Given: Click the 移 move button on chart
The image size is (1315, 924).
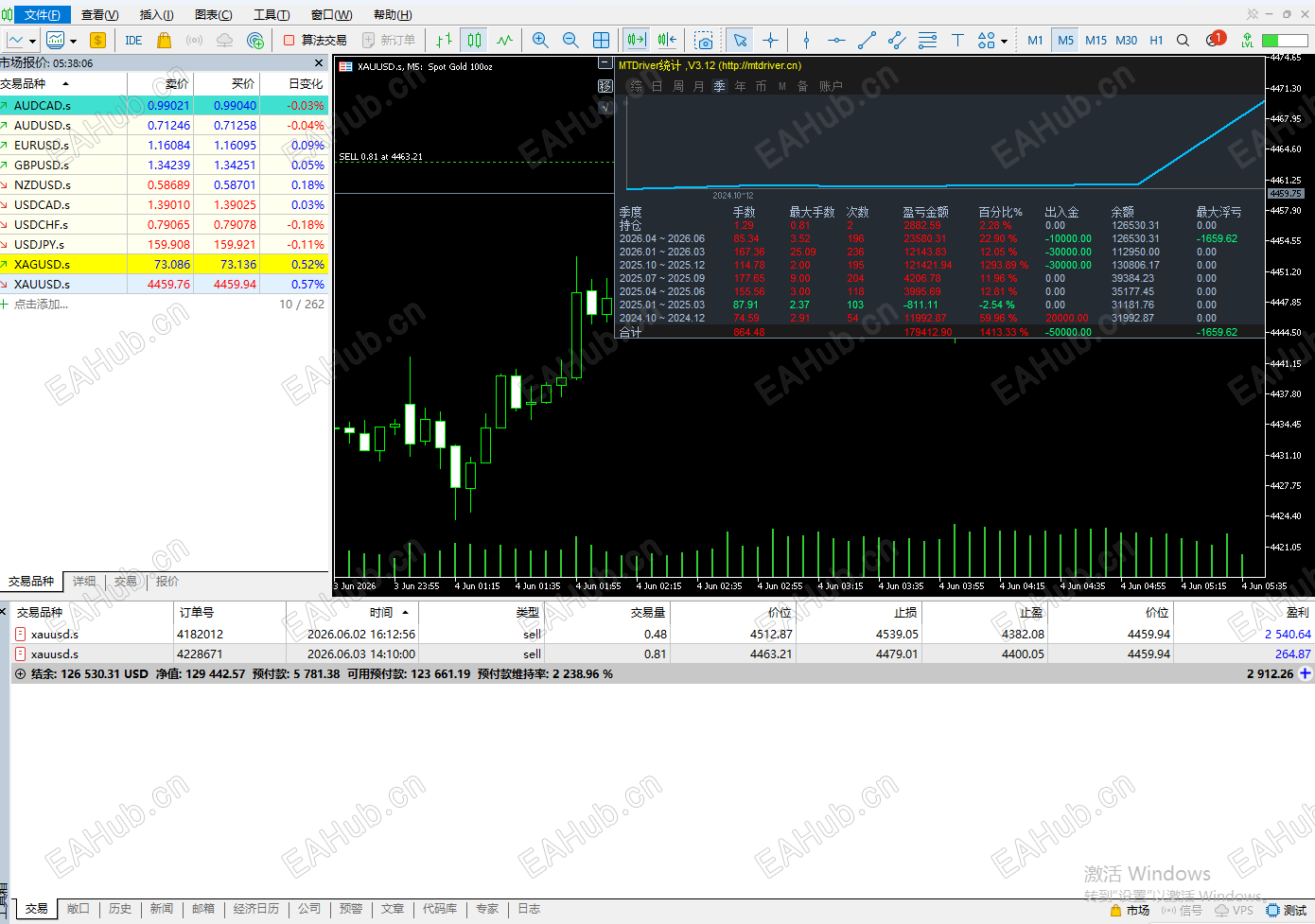Looking at the screenshot, I should click(x=605, y=86).
